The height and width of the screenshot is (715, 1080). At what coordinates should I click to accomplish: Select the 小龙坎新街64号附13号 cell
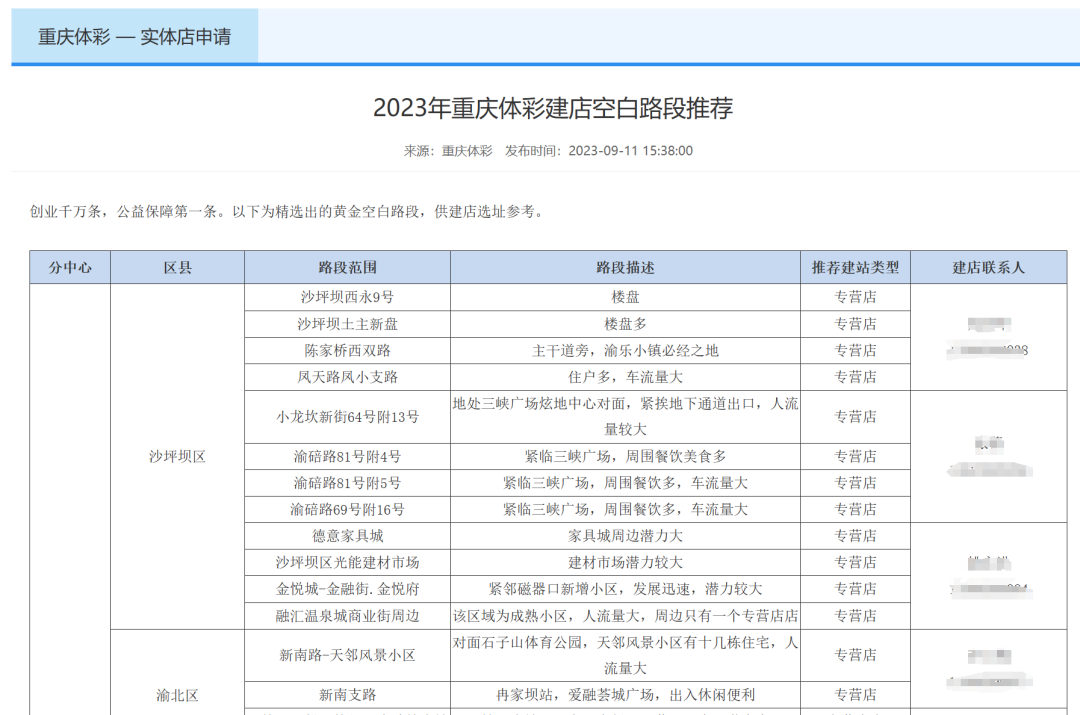347,417
